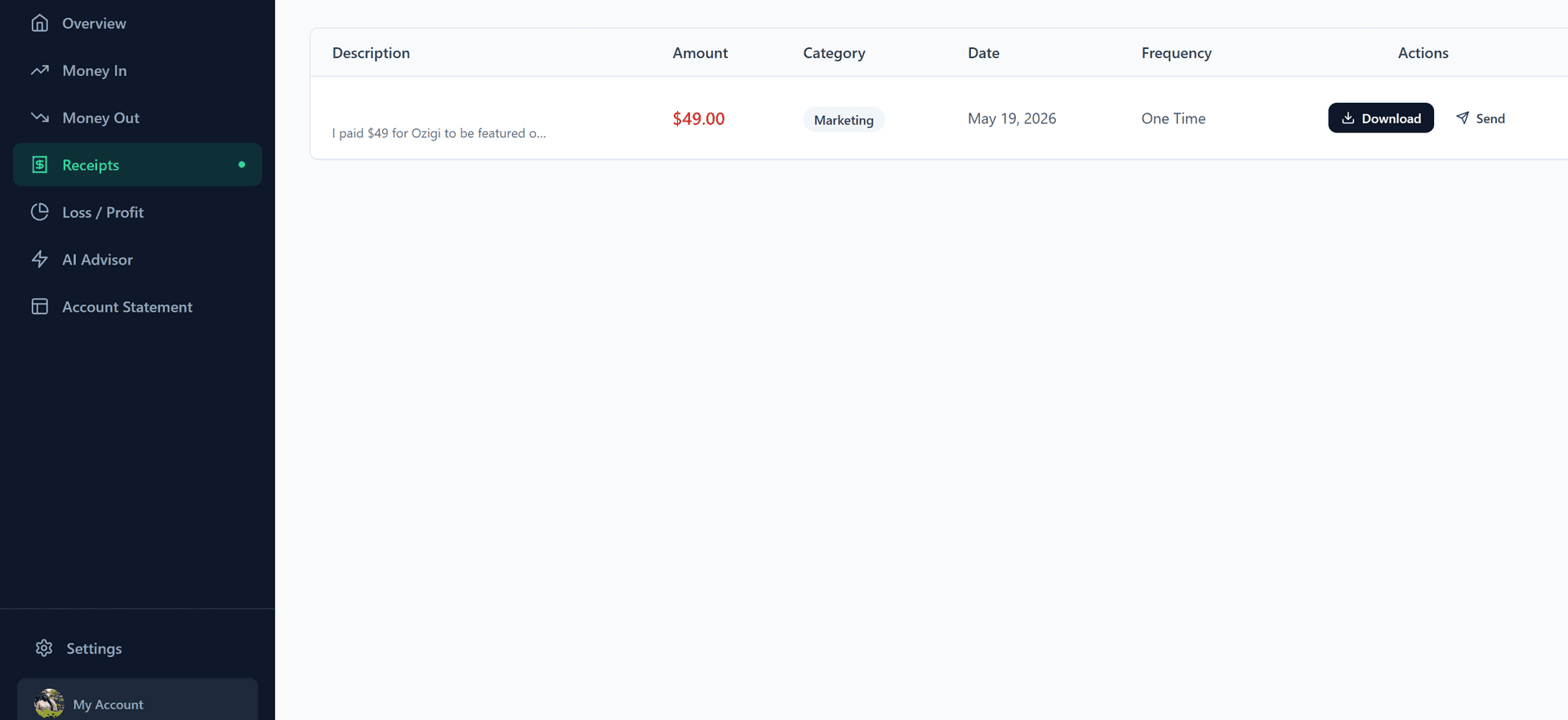Click the Category column header
Viewport: 1568px width, 720px height.
[x=834, y=53]
